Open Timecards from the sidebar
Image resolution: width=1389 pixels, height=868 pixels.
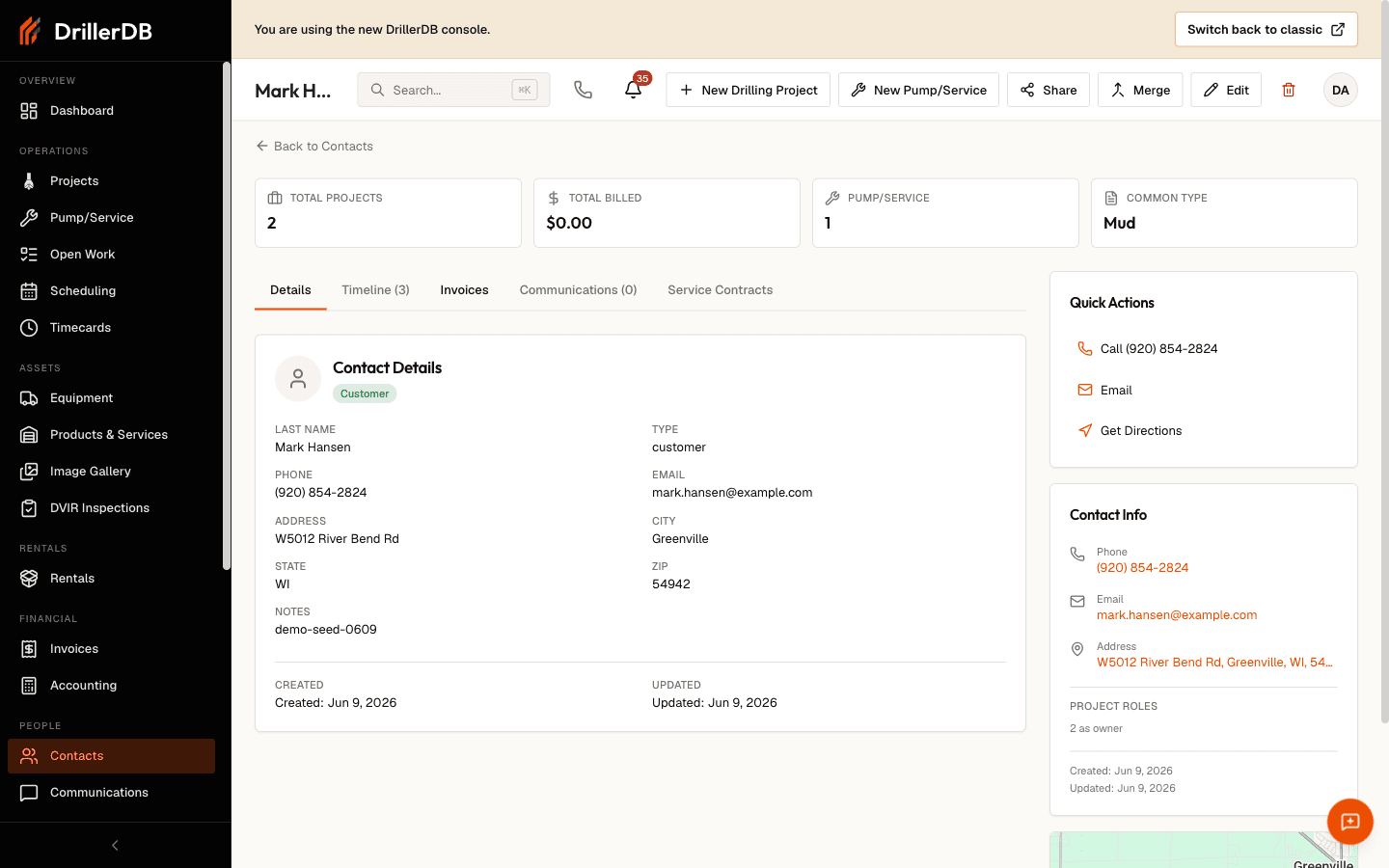(x=111, y=328)
